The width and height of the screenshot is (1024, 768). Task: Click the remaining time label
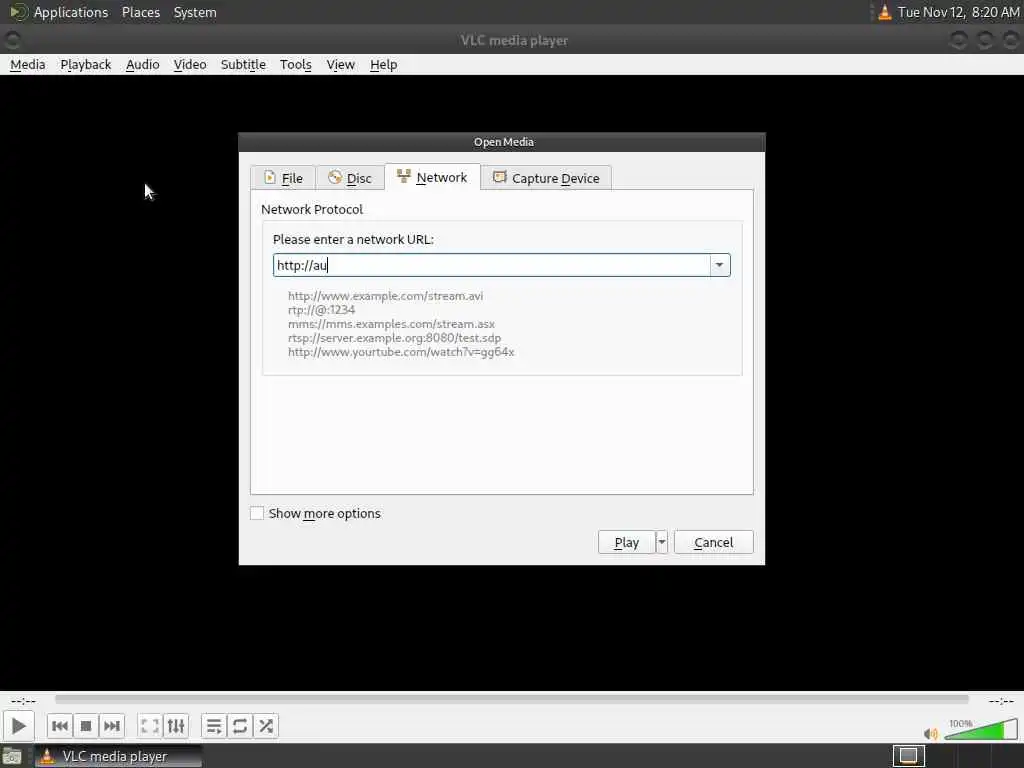click(1000, 701)
